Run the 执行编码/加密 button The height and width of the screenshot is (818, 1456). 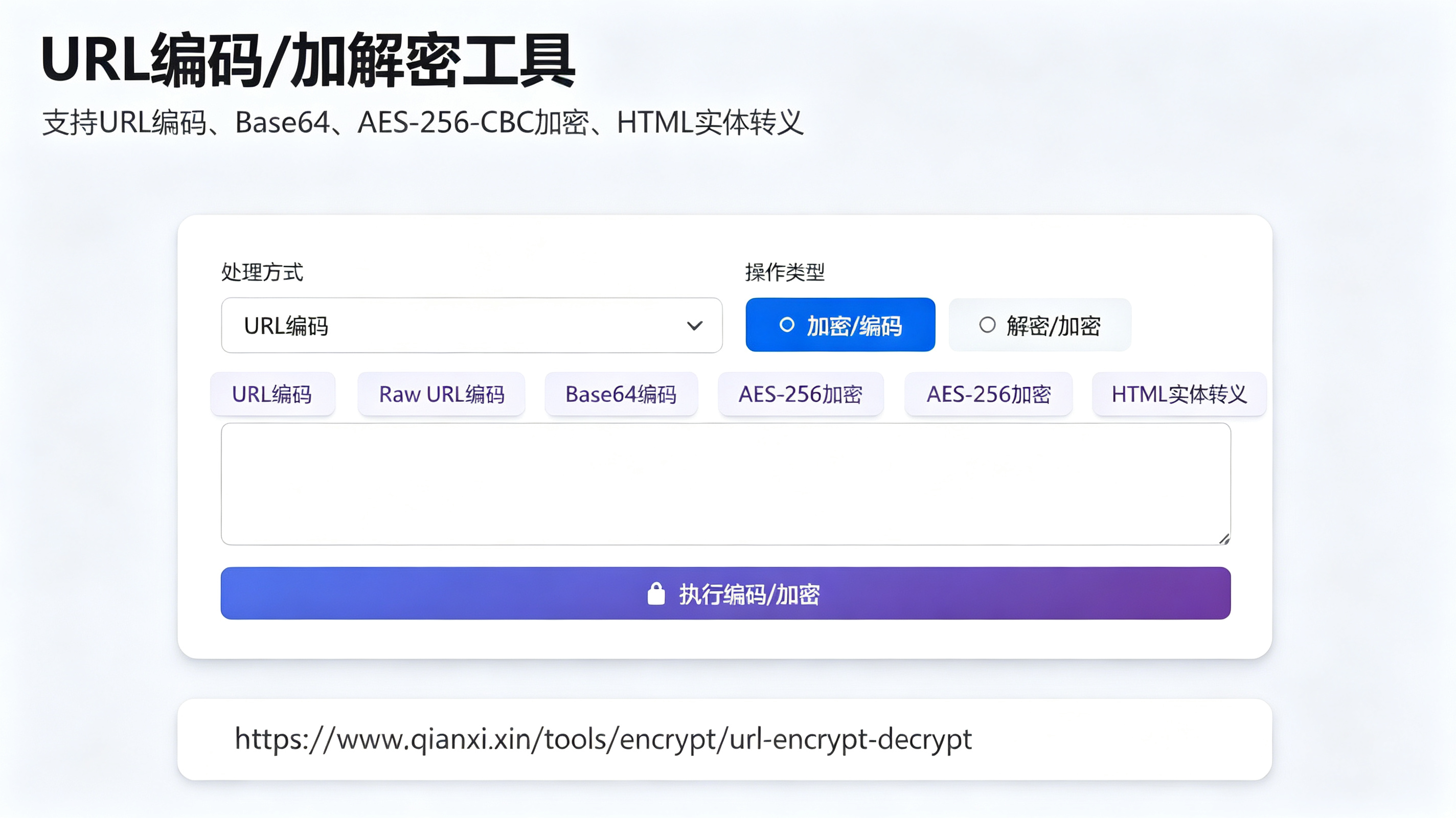click(x=726, y=593)
